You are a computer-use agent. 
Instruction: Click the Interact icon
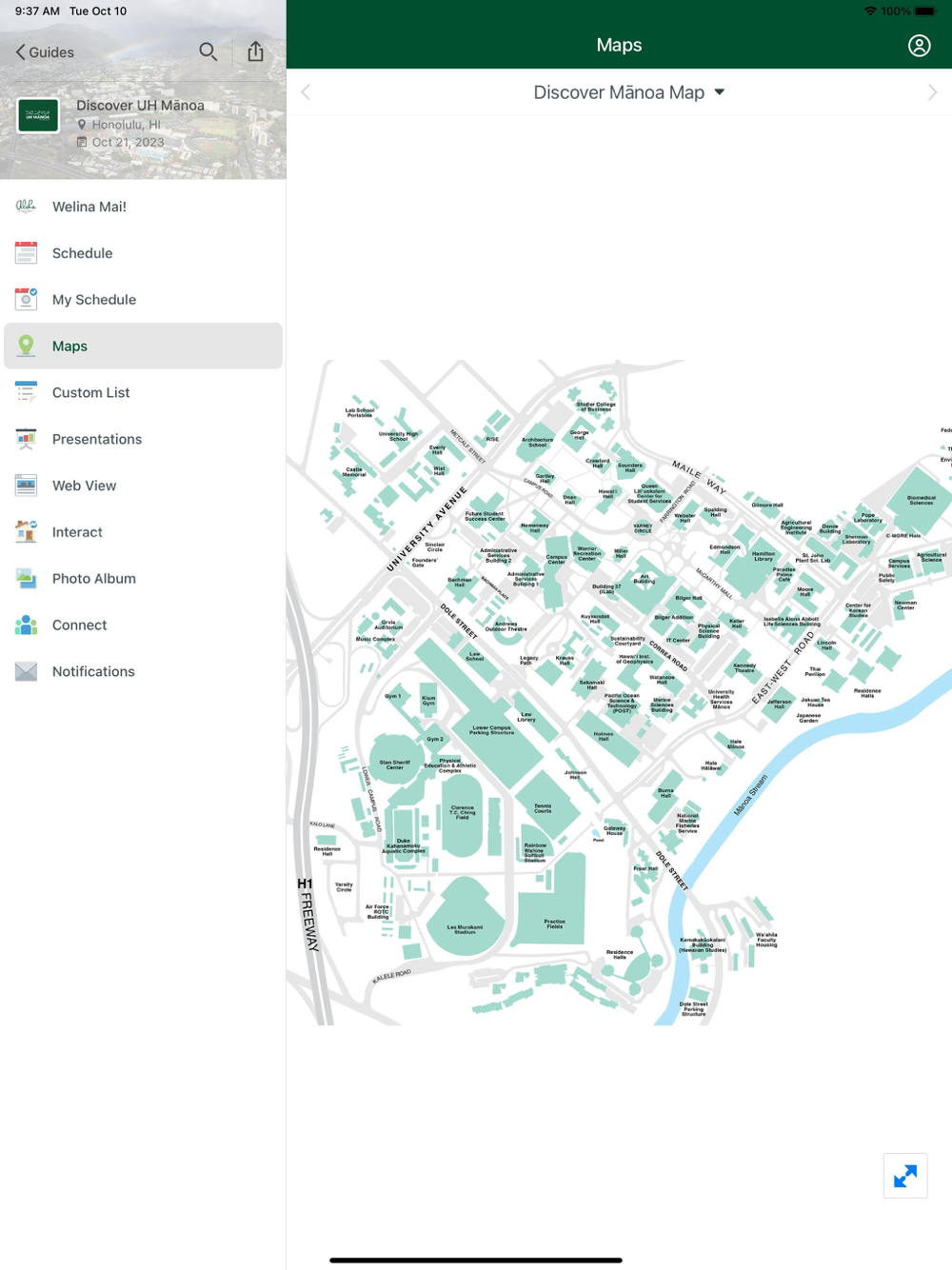26,531
